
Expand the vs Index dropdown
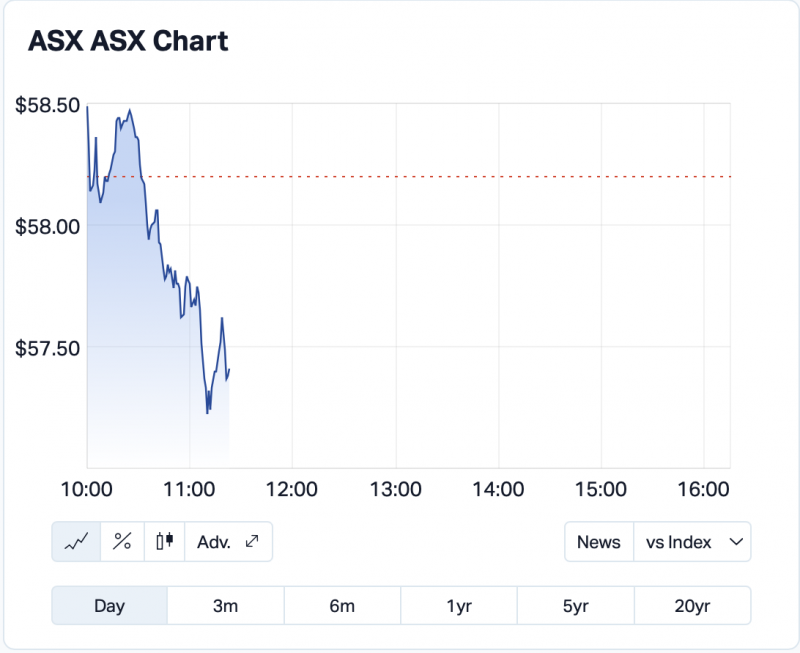pyautogui.click(x=693, y=542)
